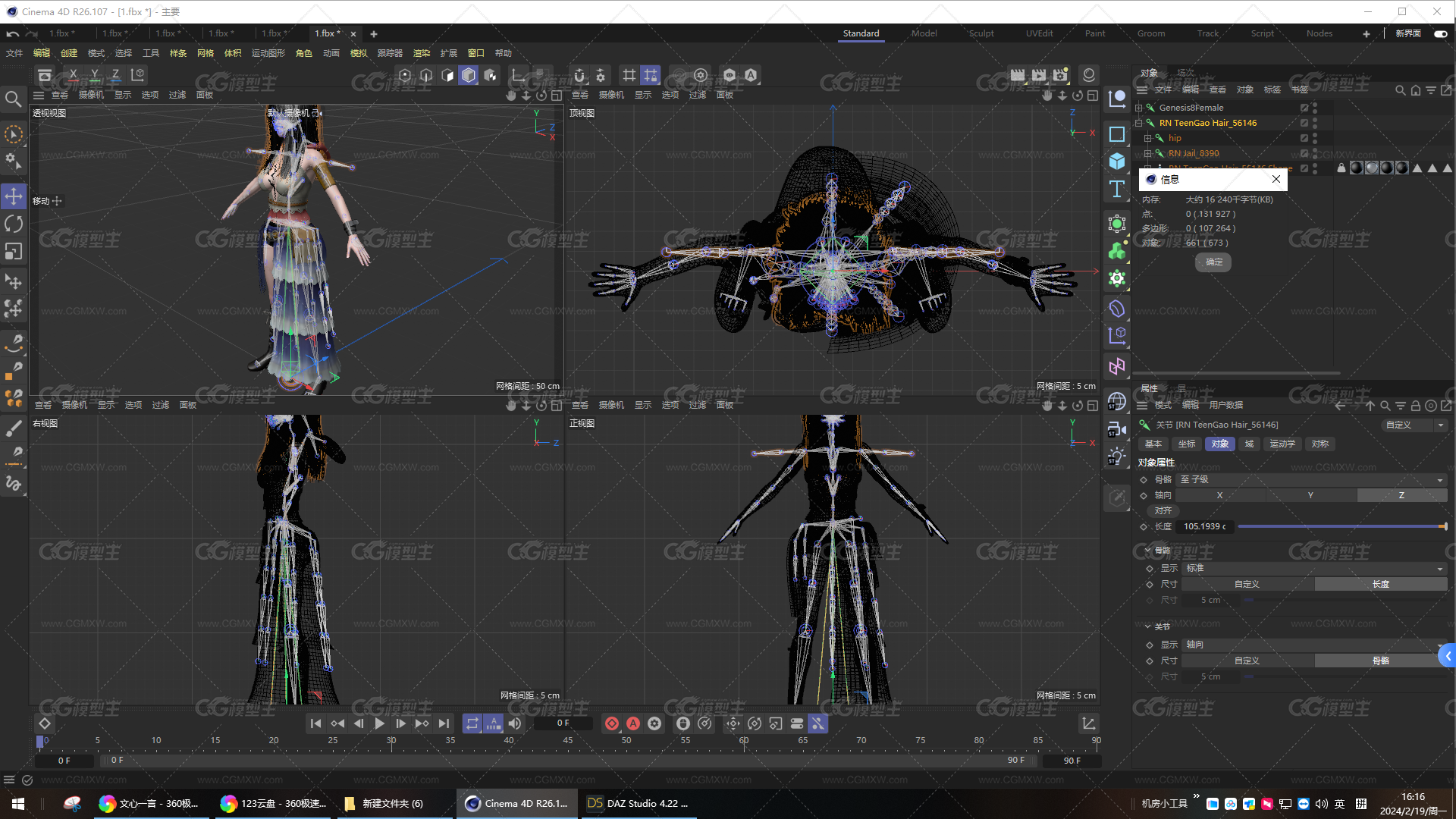Click the Object Manager filter icon
The width and height of the screenshot is (1456, 819).
tap(1430, 90)
